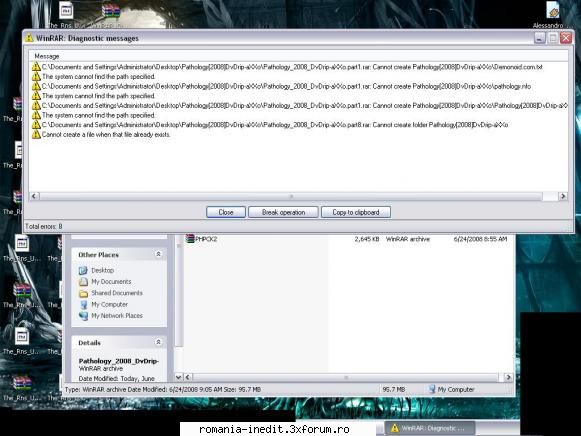Click Copy to clipboard button

[356, 212]
